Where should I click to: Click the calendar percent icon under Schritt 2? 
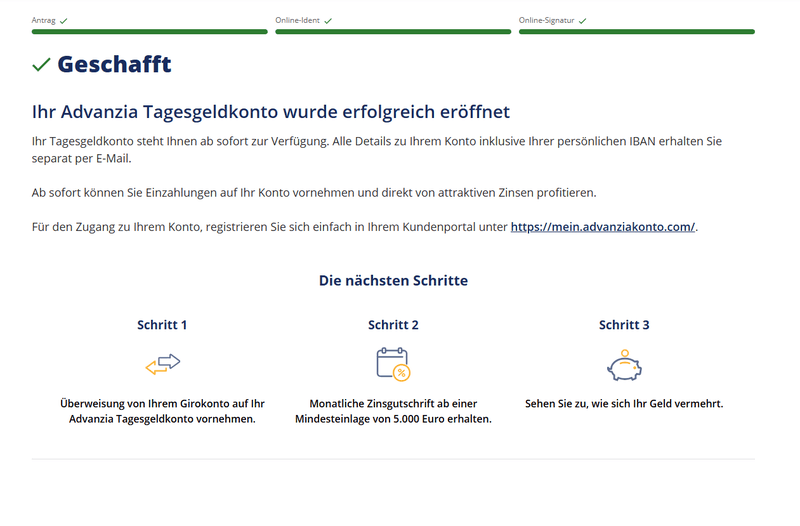(x=393, y=364)
